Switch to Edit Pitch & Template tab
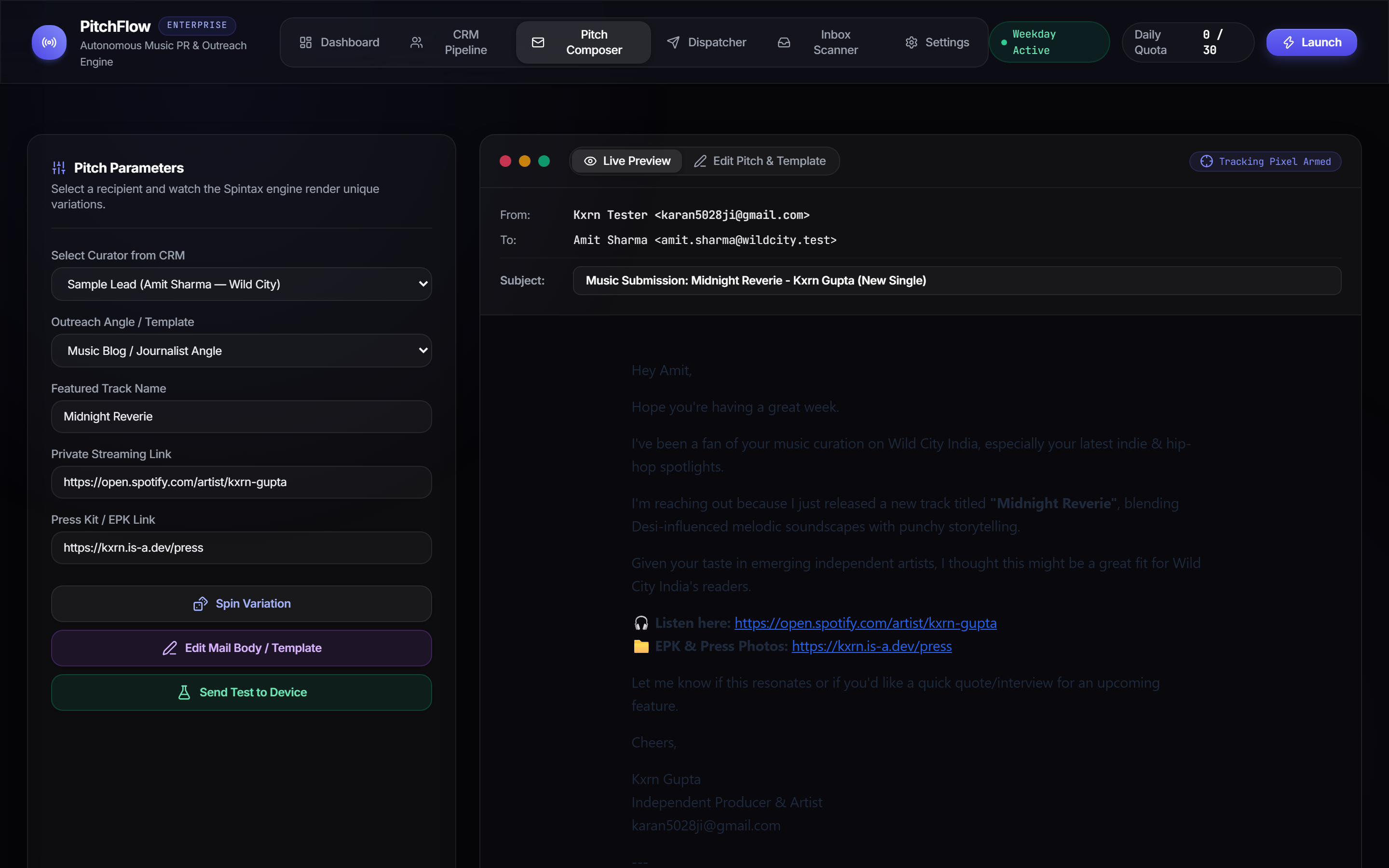 tap(759, 162)
